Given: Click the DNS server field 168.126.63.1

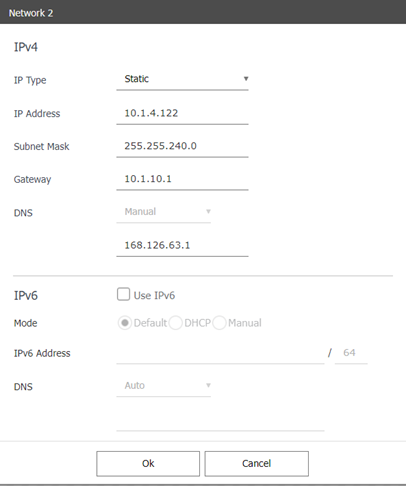Looking at the screenshot, I should tap(182, 246).
